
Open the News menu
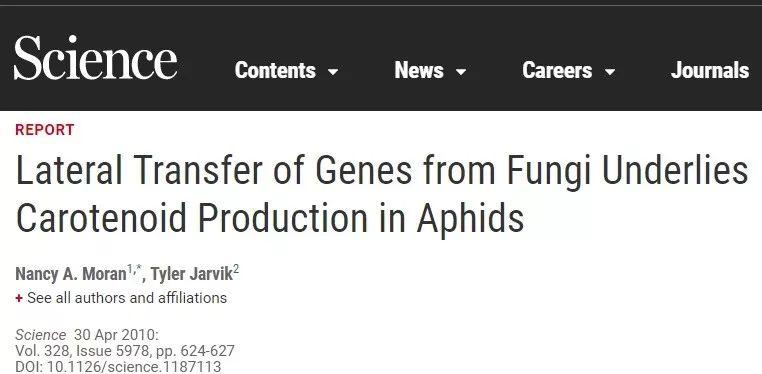(x=419, y=70)
